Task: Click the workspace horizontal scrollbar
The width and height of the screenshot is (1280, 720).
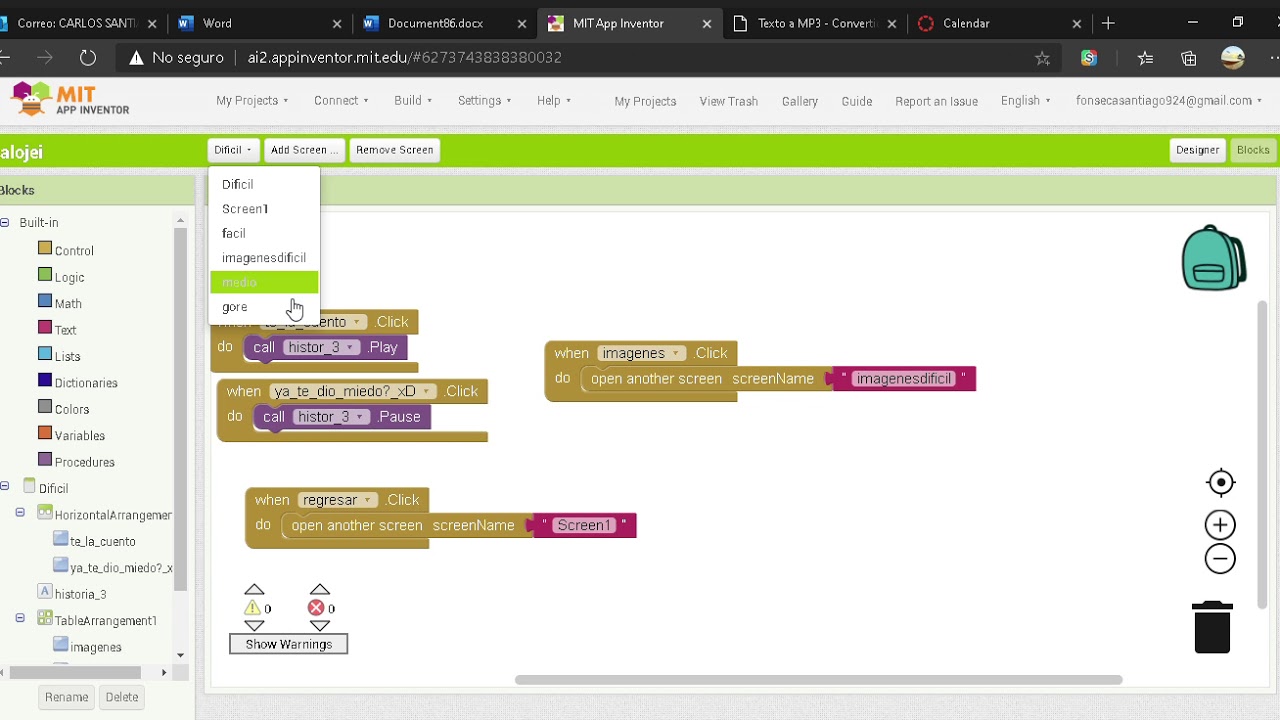Action: 818,680
